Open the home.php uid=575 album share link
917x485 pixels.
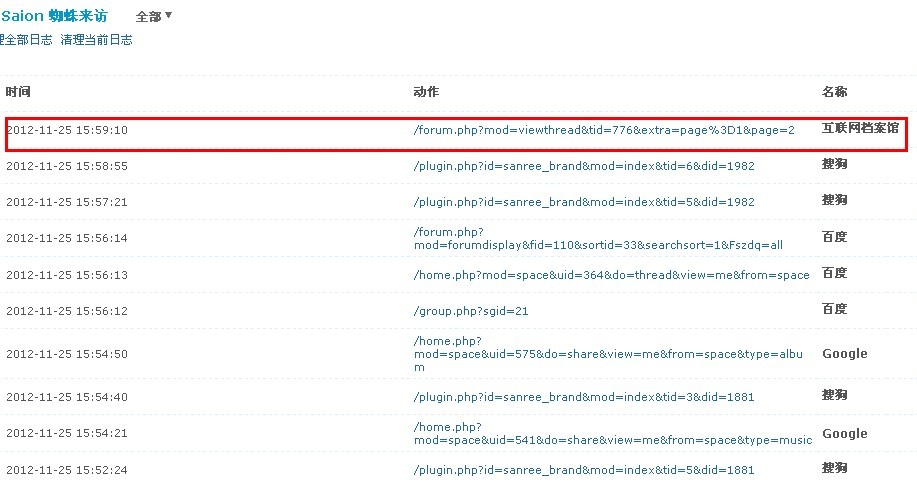coord(608,354)
